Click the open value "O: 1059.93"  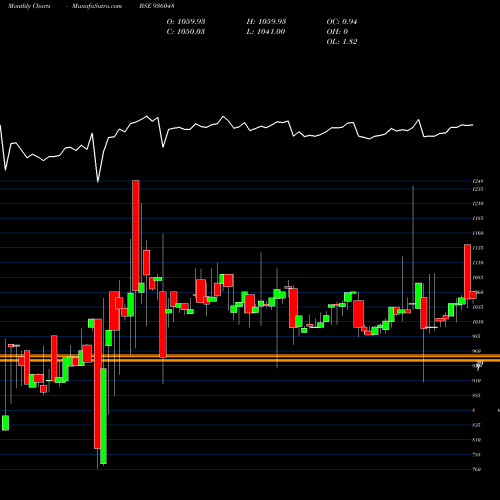pyautogui.click(x=186, y=22)
